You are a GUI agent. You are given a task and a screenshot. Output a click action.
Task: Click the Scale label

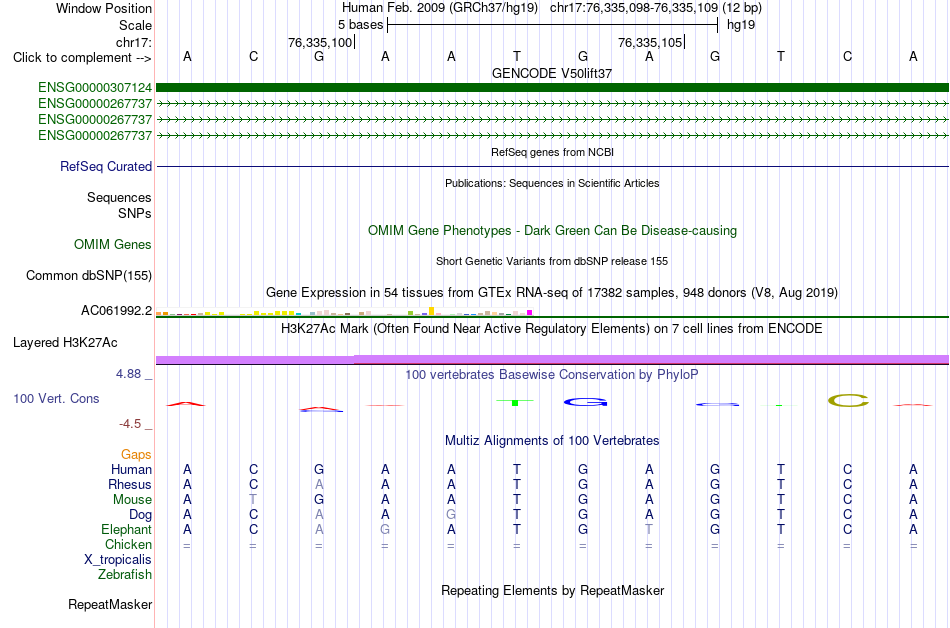coord(135,25)
